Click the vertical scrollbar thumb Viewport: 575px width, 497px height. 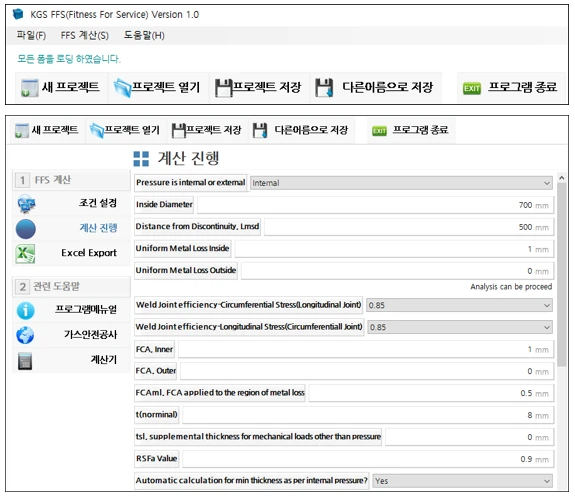561,274
